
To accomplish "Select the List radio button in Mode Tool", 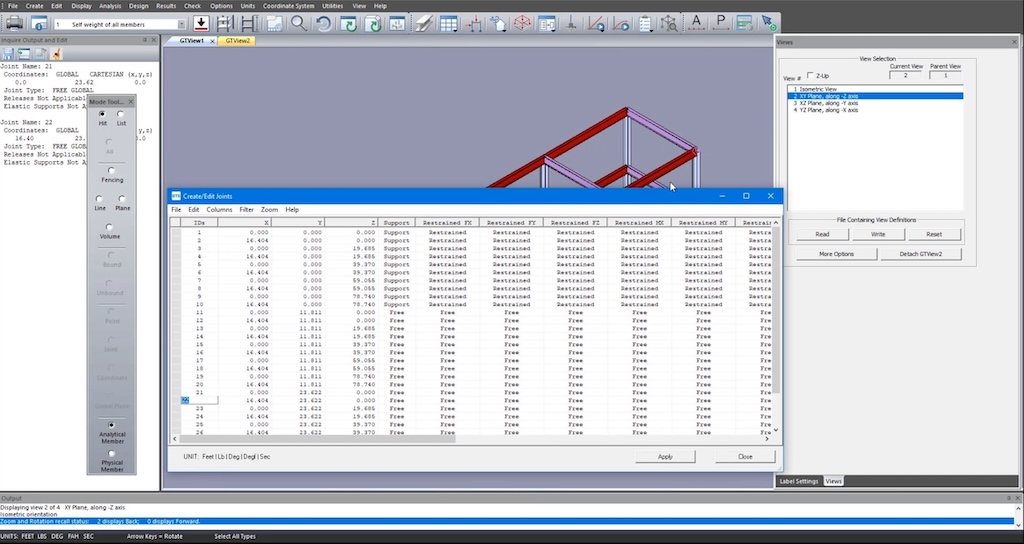I will [121, 114].
